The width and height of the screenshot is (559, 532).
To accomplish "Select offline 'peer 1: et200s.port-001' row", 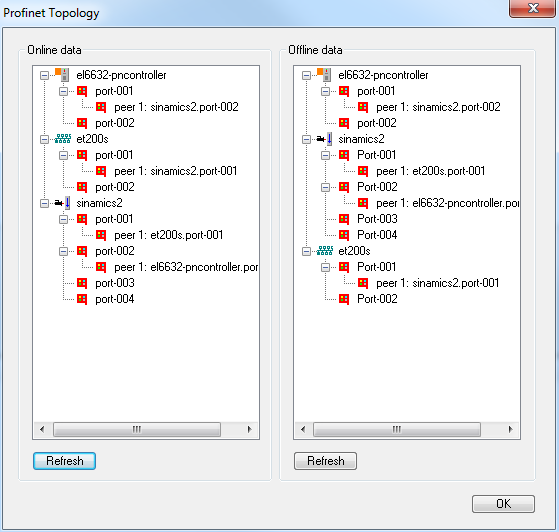I will click(431, 171).
